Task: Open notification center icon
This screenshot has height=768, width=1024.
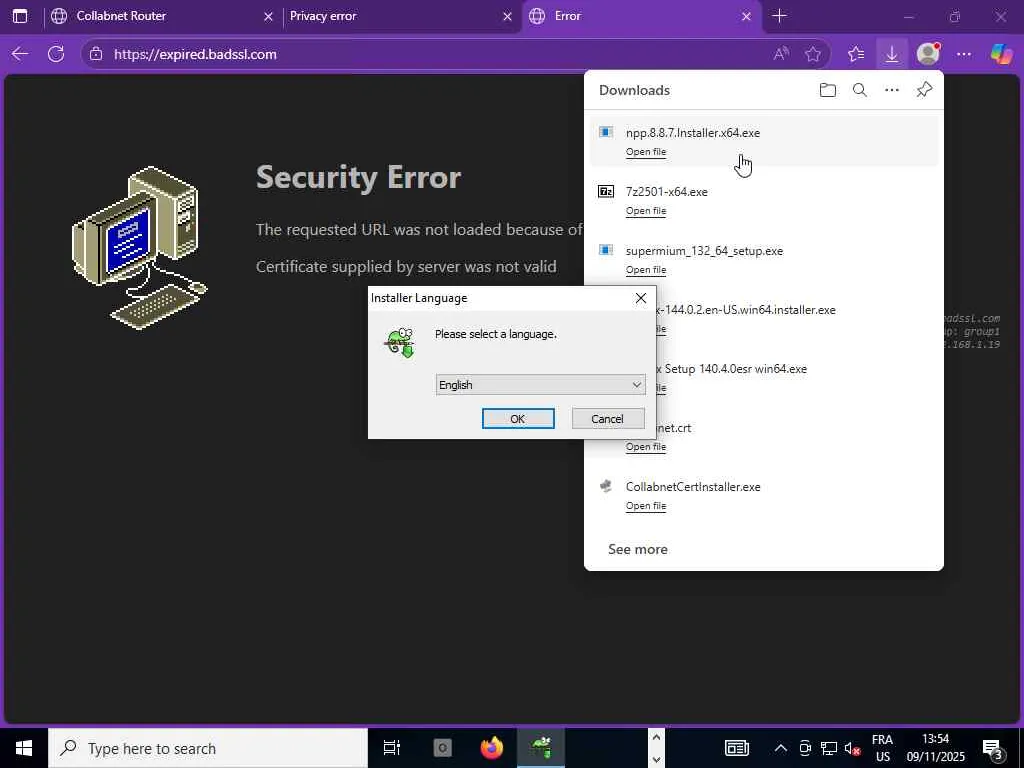Action: click(993, 748)
